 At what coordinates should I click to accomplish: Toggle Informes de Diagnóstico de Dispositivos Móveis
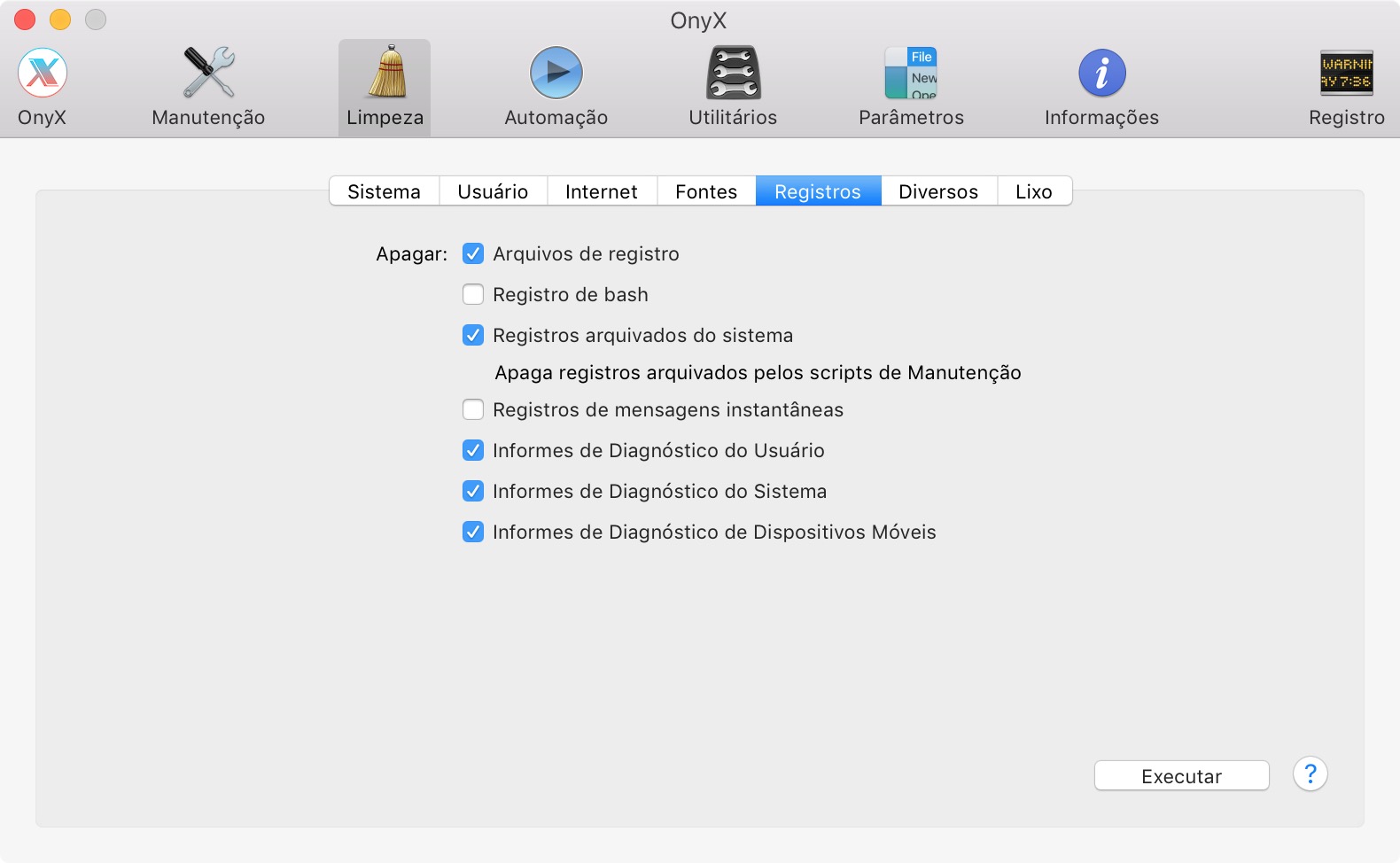point(473,532)
